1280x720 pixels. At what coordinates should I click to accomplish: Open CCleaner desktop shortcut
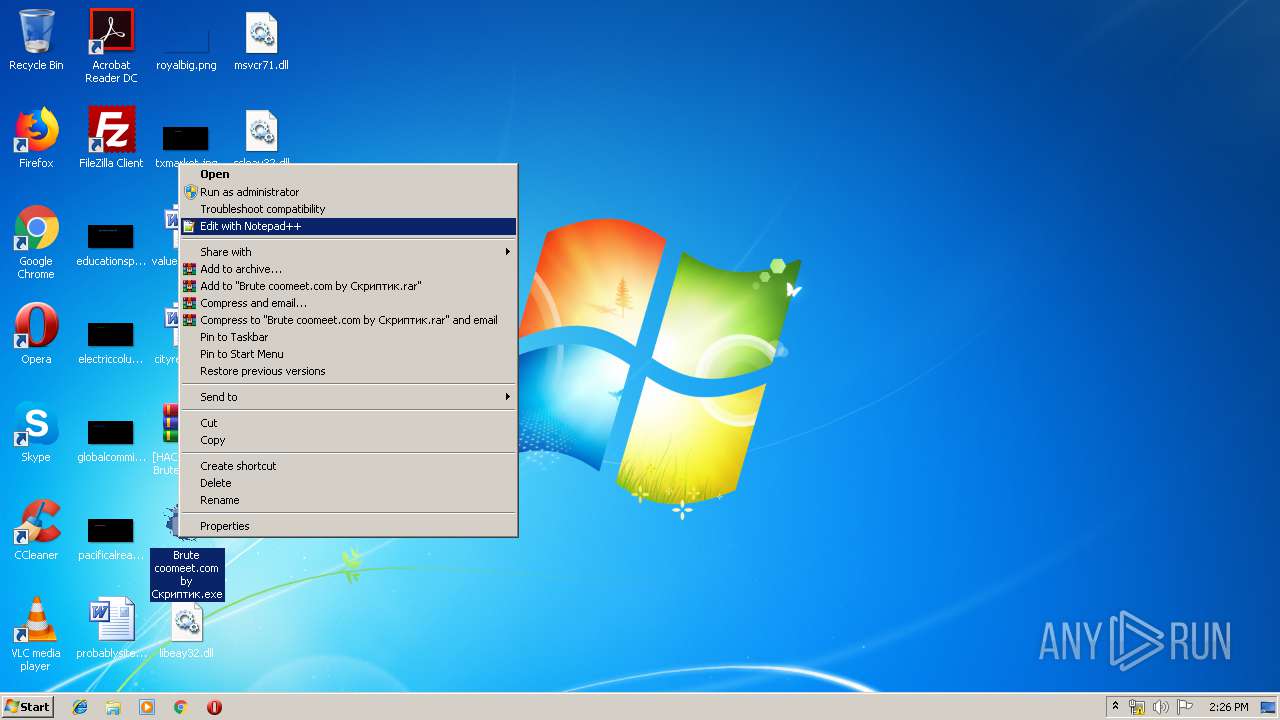coord(36,530)
